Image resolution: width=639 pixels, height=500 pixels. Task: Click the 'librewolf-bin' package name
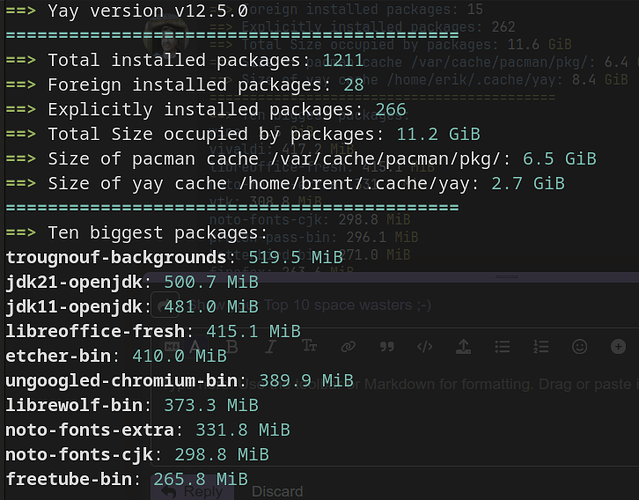coord(74,405)
